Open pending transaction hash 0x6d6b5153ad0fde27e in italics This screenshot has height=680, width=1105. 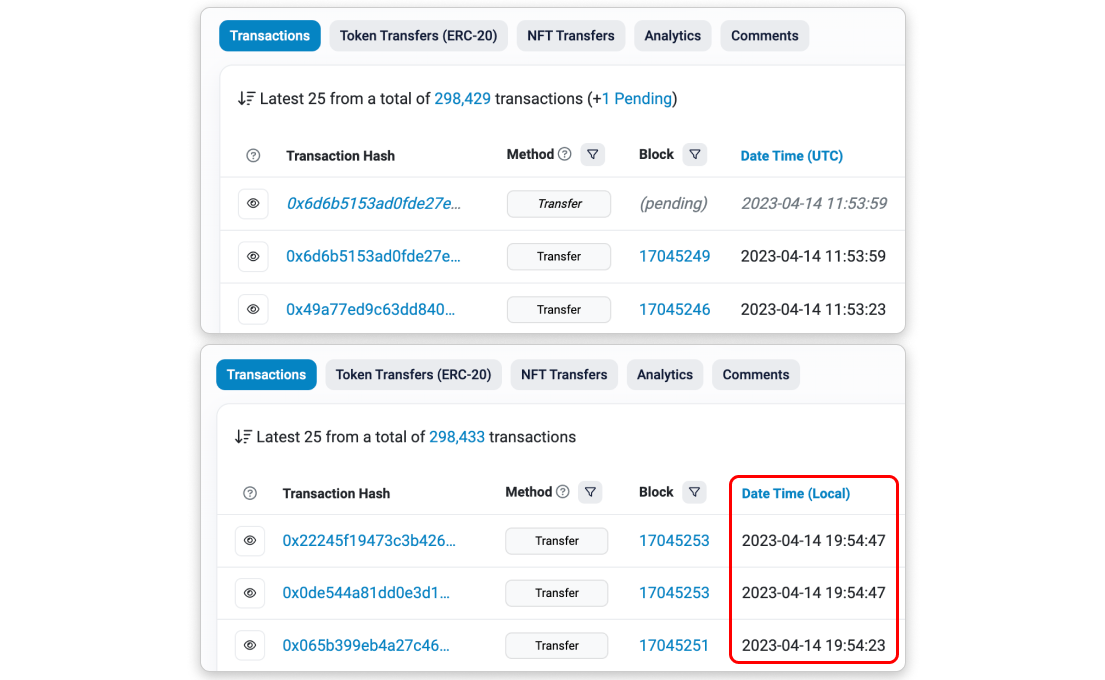[x=374, y=203]
